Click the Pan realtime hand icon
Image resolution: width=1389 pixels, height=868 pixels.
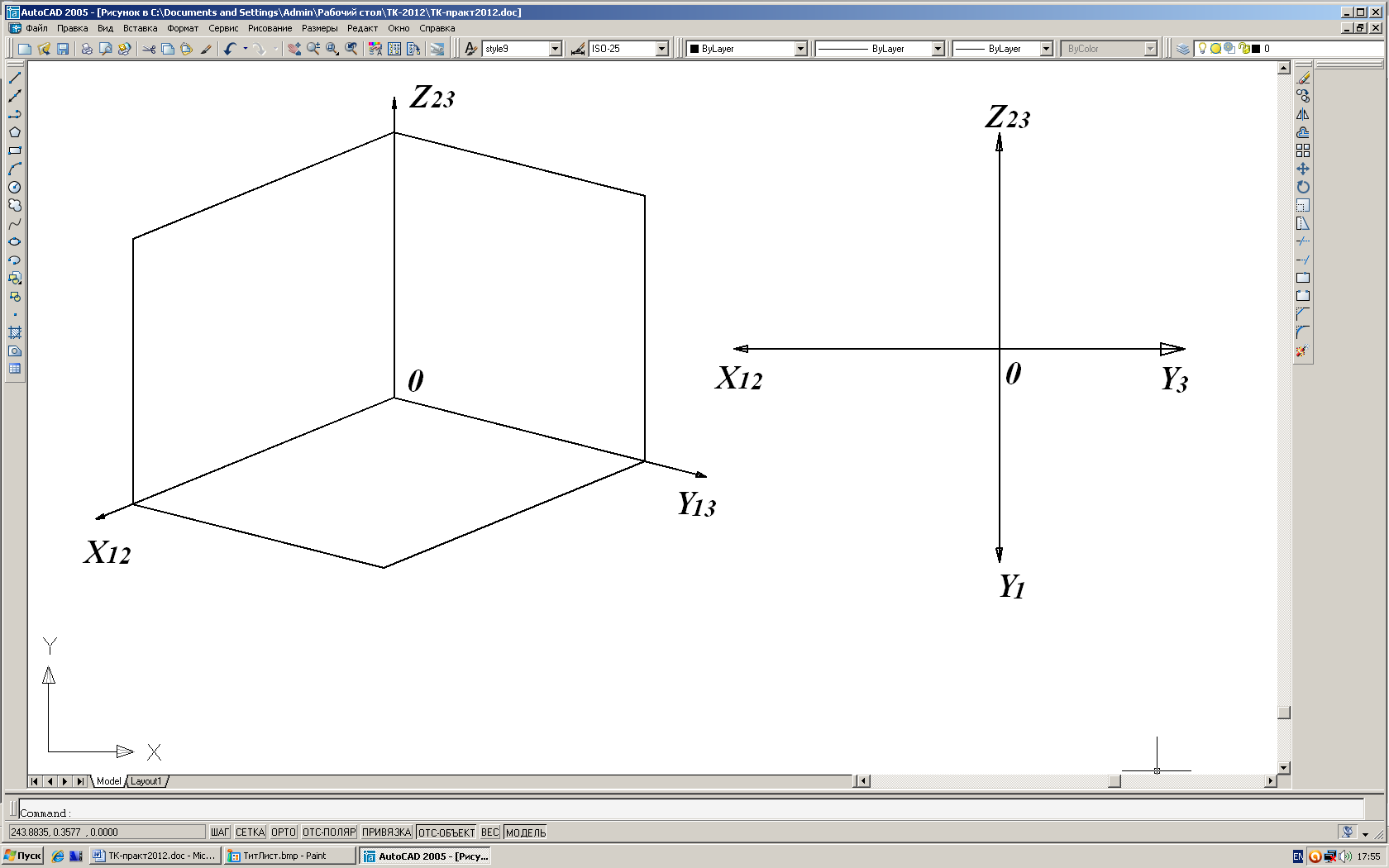294,49
